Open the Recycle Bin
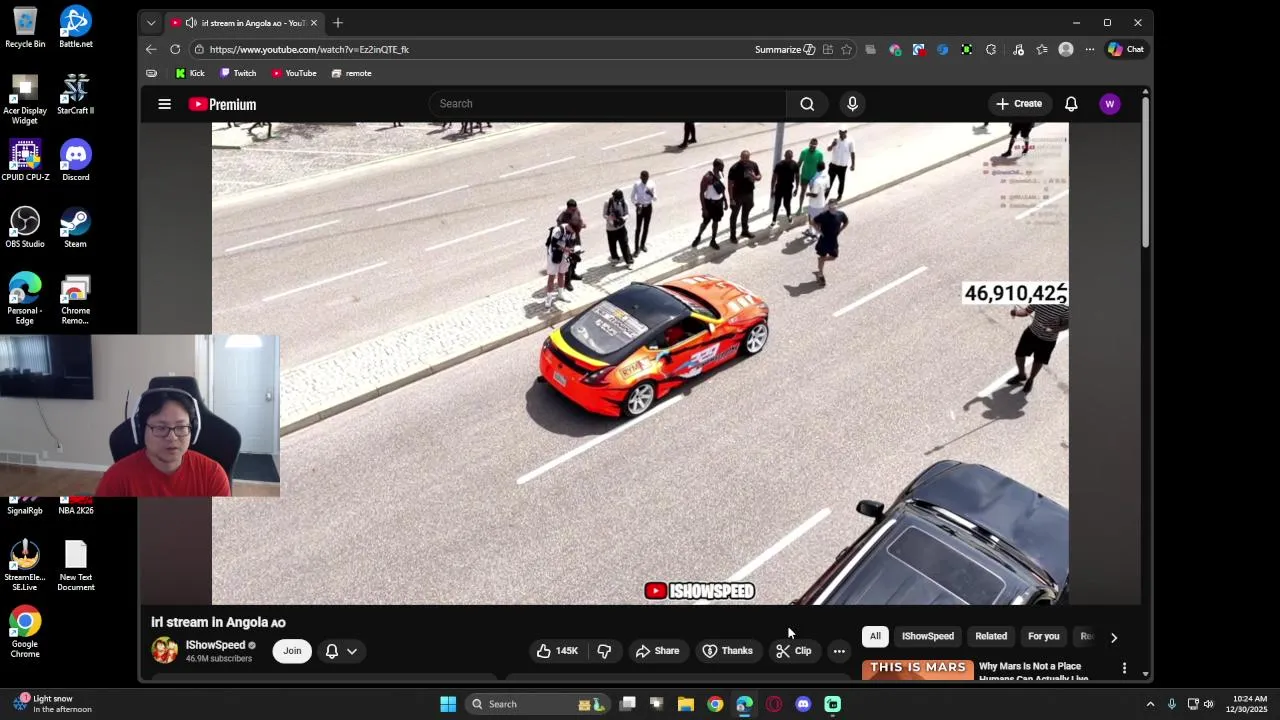 tap(25, 27)
